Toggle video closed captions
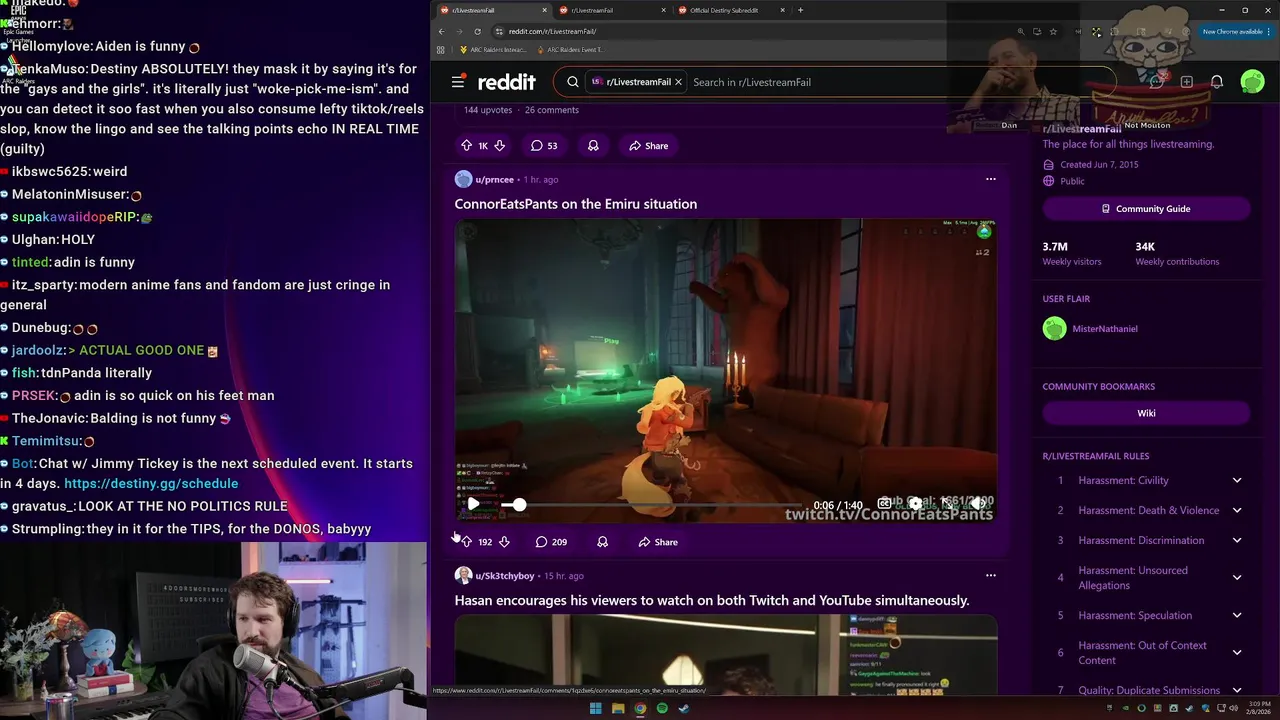1280x720 pixels. tap(884, 504)
